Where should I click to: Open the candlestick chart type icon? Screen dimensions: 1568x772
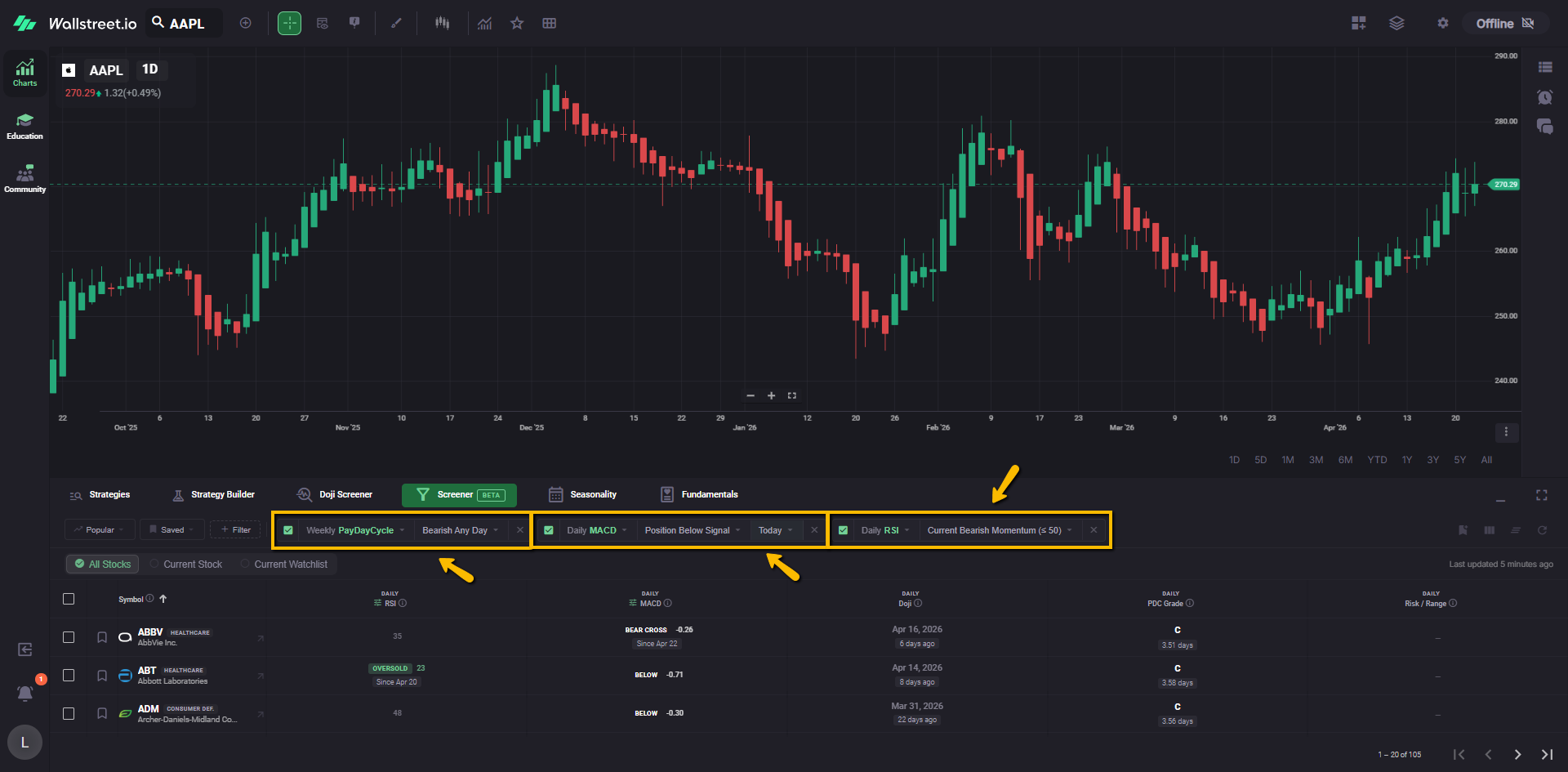pos(442,24)
